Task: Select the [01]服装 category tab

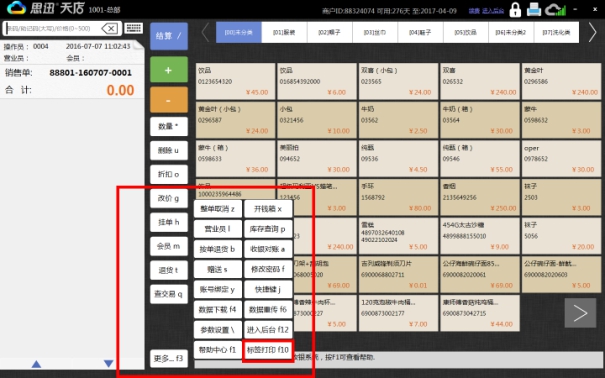Action: point(284,32)
